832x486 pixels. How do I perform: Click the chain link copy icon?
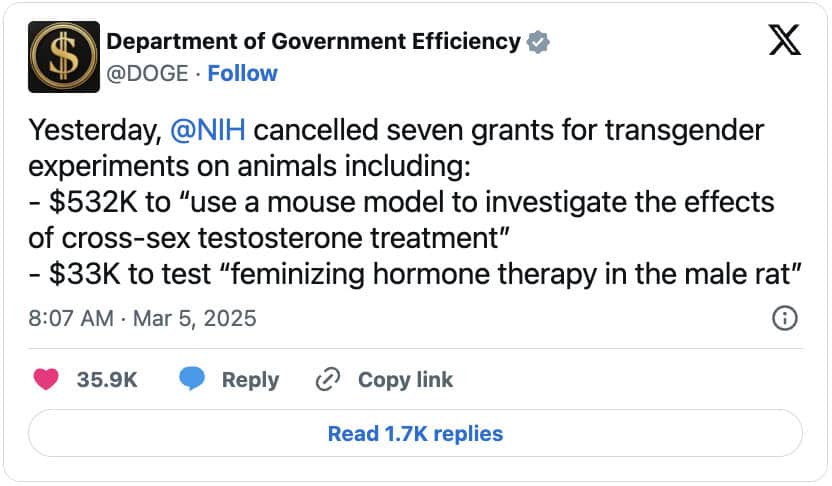[x=328, y=380]
